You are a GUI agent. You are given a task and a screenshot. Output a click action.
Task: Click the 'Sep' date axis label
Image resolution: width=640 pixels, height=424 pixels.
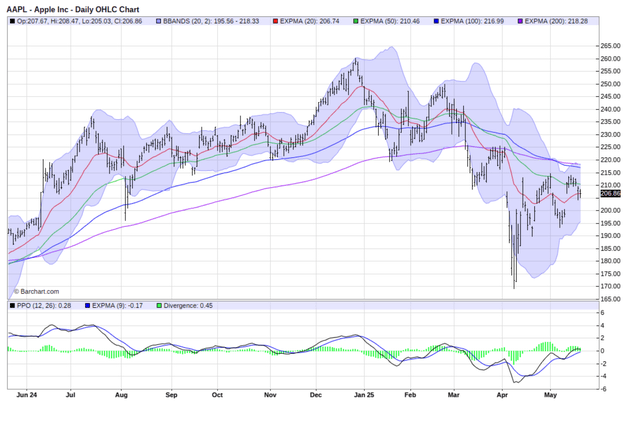(171, 395)
